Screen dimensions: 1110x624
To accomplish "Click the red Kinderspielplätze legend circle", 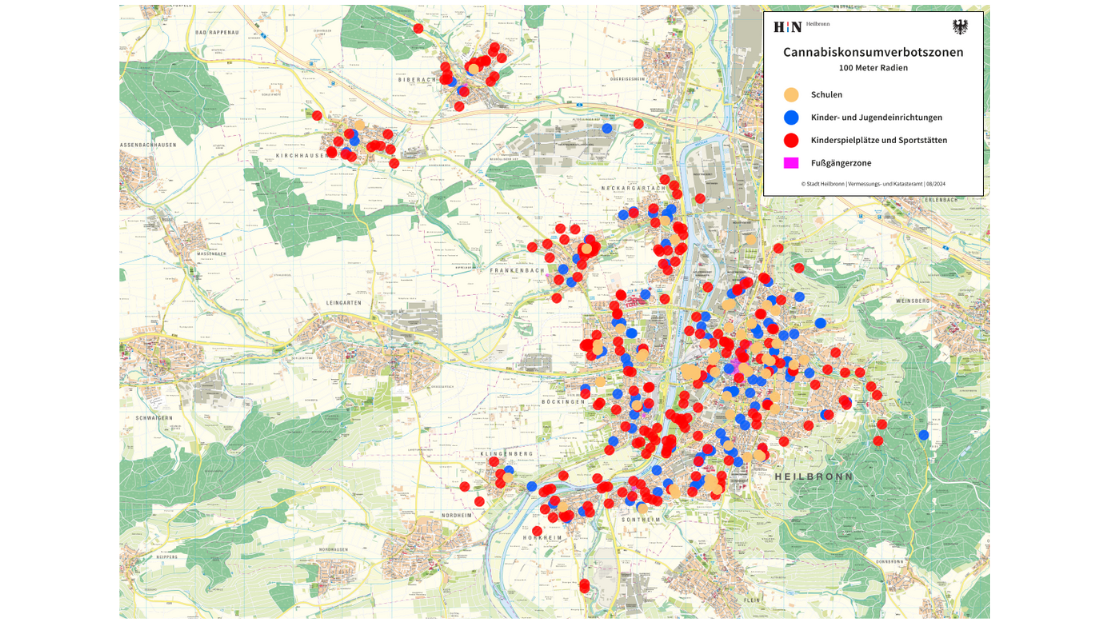I will tap(791, 141).
